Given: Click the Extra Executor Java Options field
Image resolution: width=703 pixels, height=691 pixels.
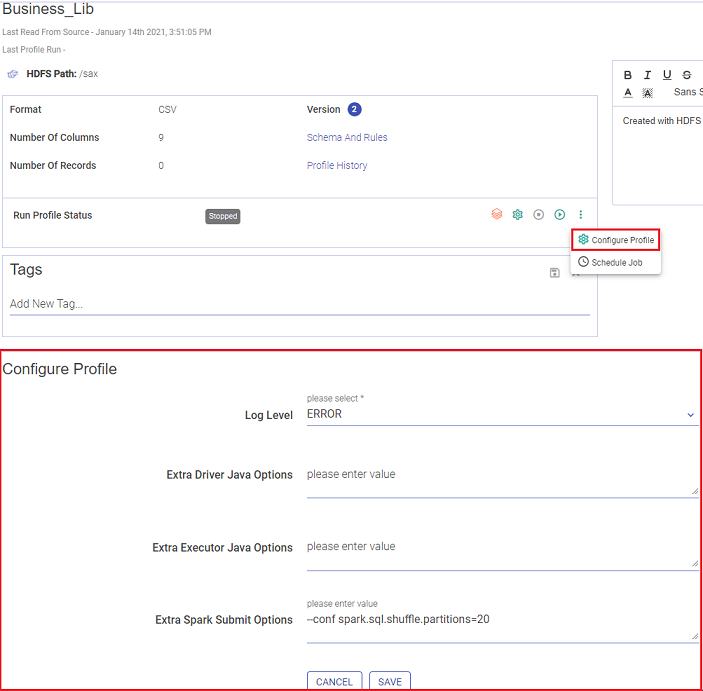Looking at the screenshot, I should pos(503,553).
